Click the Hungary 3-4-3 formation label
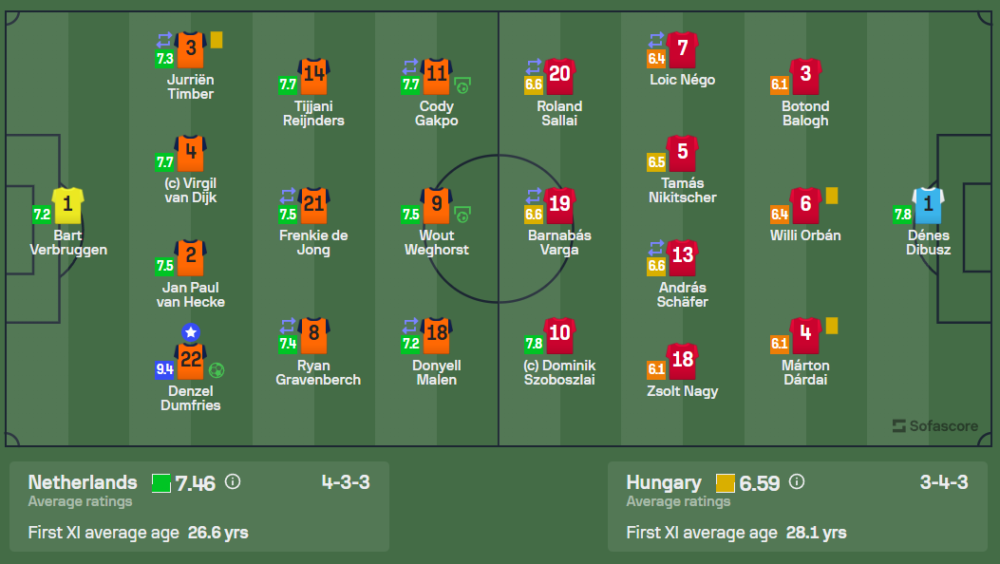 coord(944,483)
